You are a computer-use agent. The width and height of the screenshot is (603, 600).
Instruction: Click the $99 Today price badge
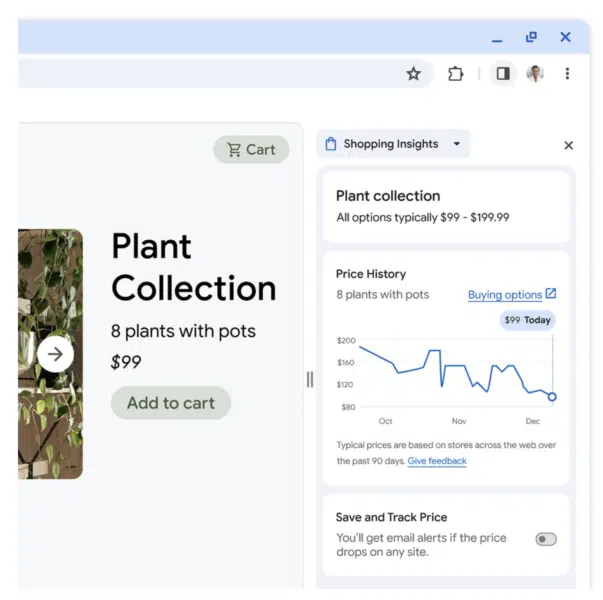[x=527, y=320]
